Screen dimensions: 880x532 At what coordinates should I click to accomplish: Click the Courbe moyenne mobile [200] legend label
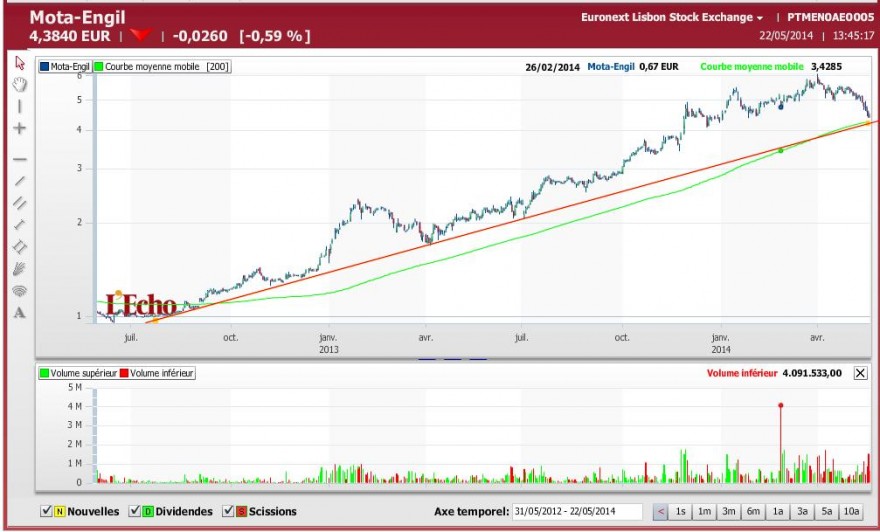tap(167, 67)
